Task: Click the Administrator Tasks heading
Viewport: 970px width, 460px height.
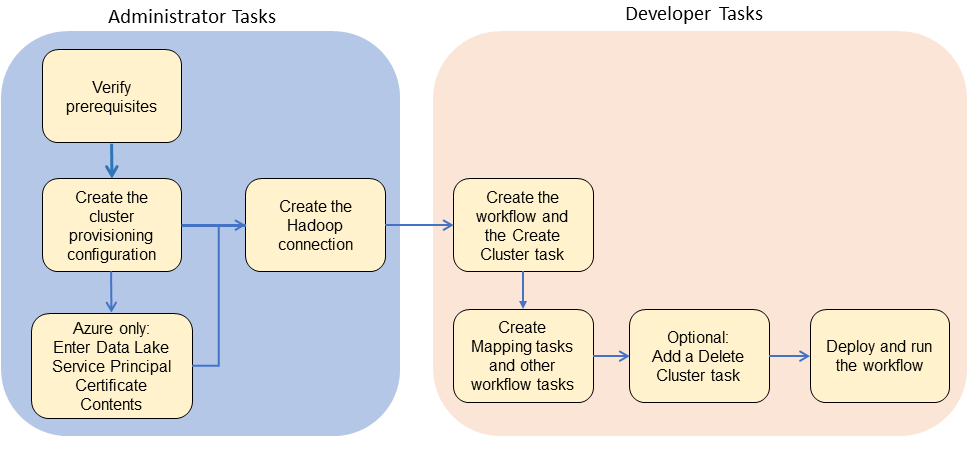Action: (191, 17)
